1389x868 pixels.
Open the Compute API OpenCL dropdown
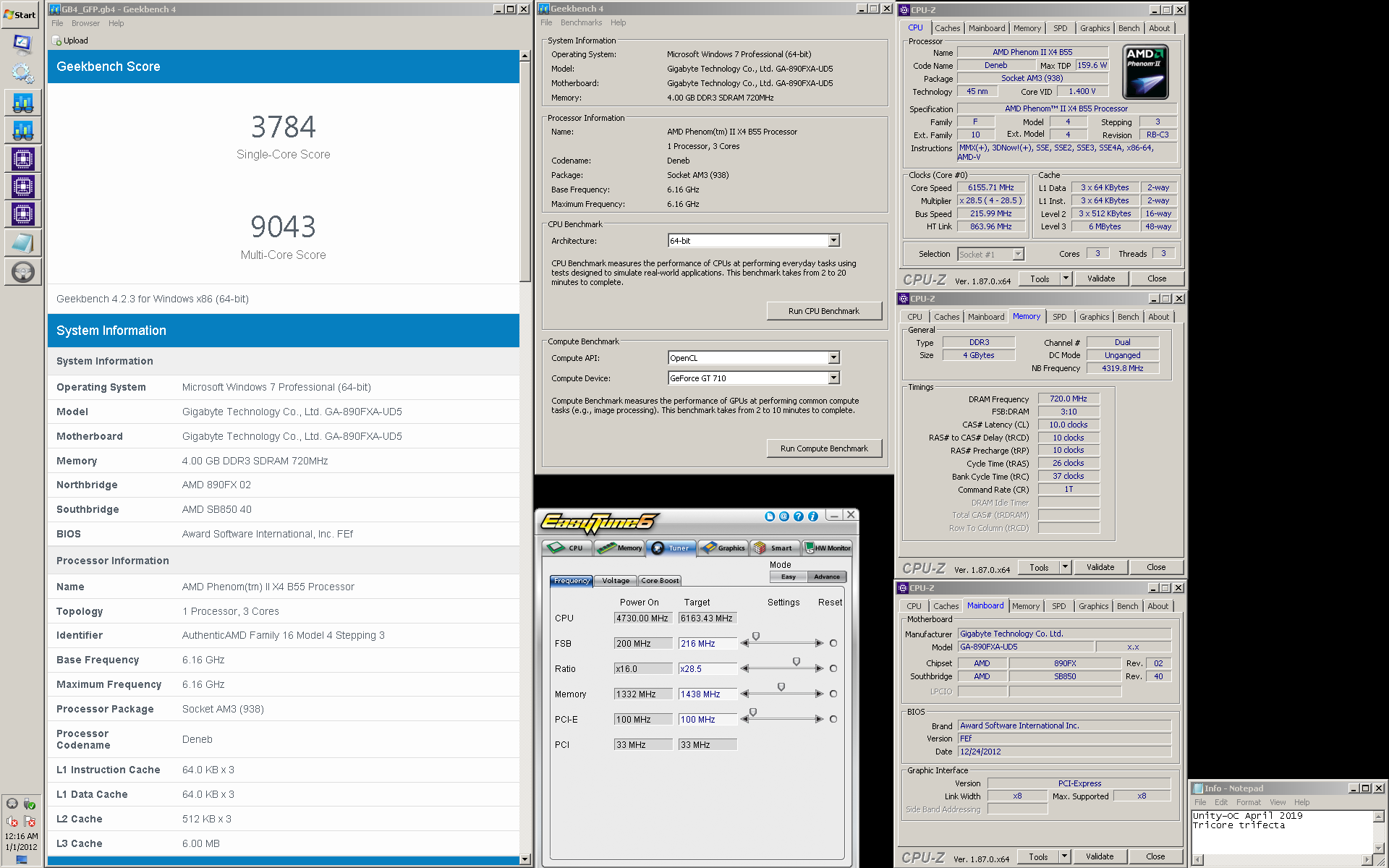point(833,357)
